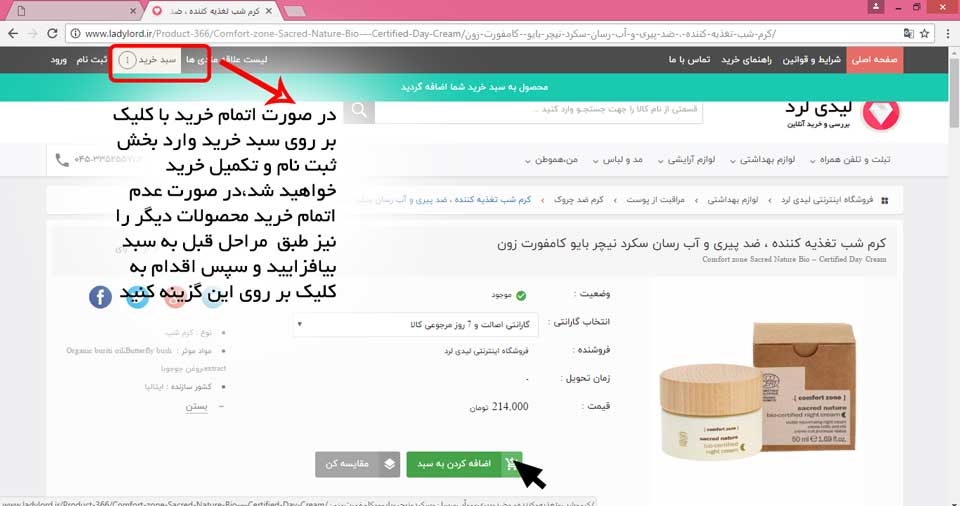Click the product cream jar image

point(710,410)
